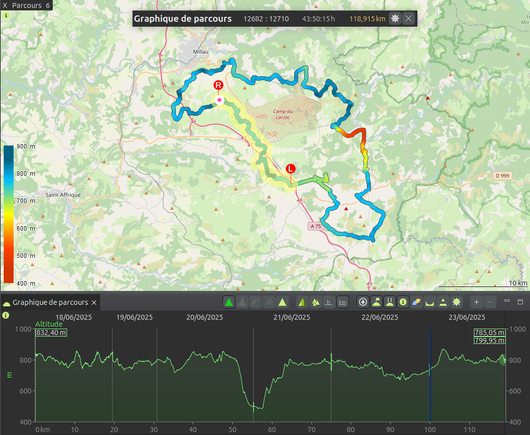Click the 22/06/2025 date label
This screenshot has width=530, height=435.
380,317
